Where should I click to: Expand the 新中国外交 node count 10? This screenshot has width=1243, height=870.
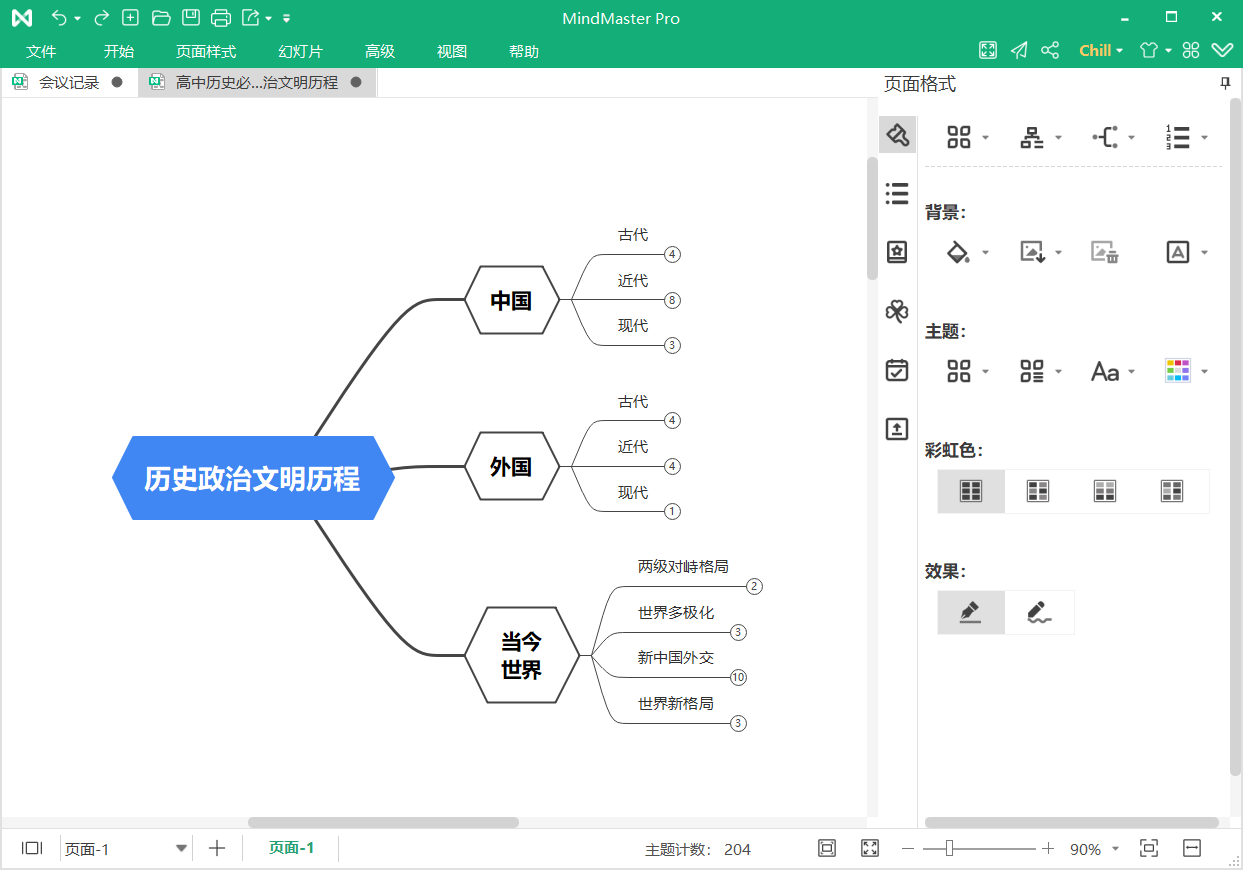tap(738, 678)
